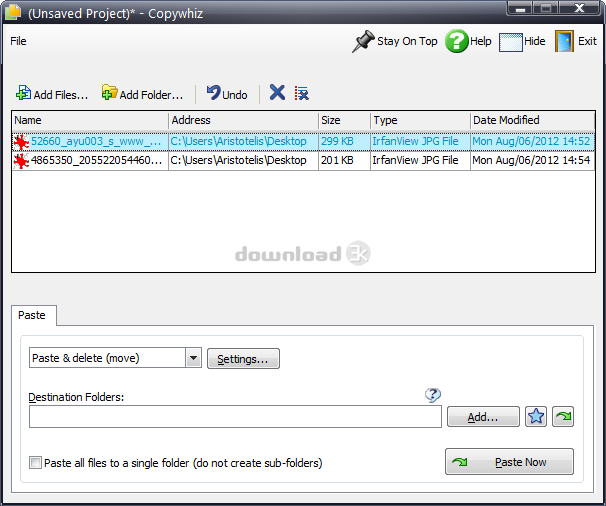Screen dimensions: 606x506
Task: Enable Paste all files to single folder
Action: point(36,463)
